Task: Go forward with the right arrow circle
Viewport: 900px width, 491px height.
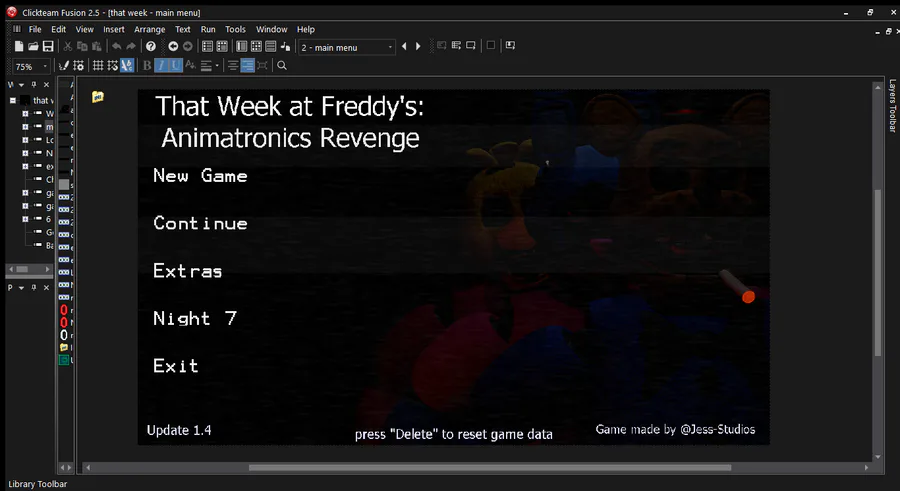Action: coord(188,47)
